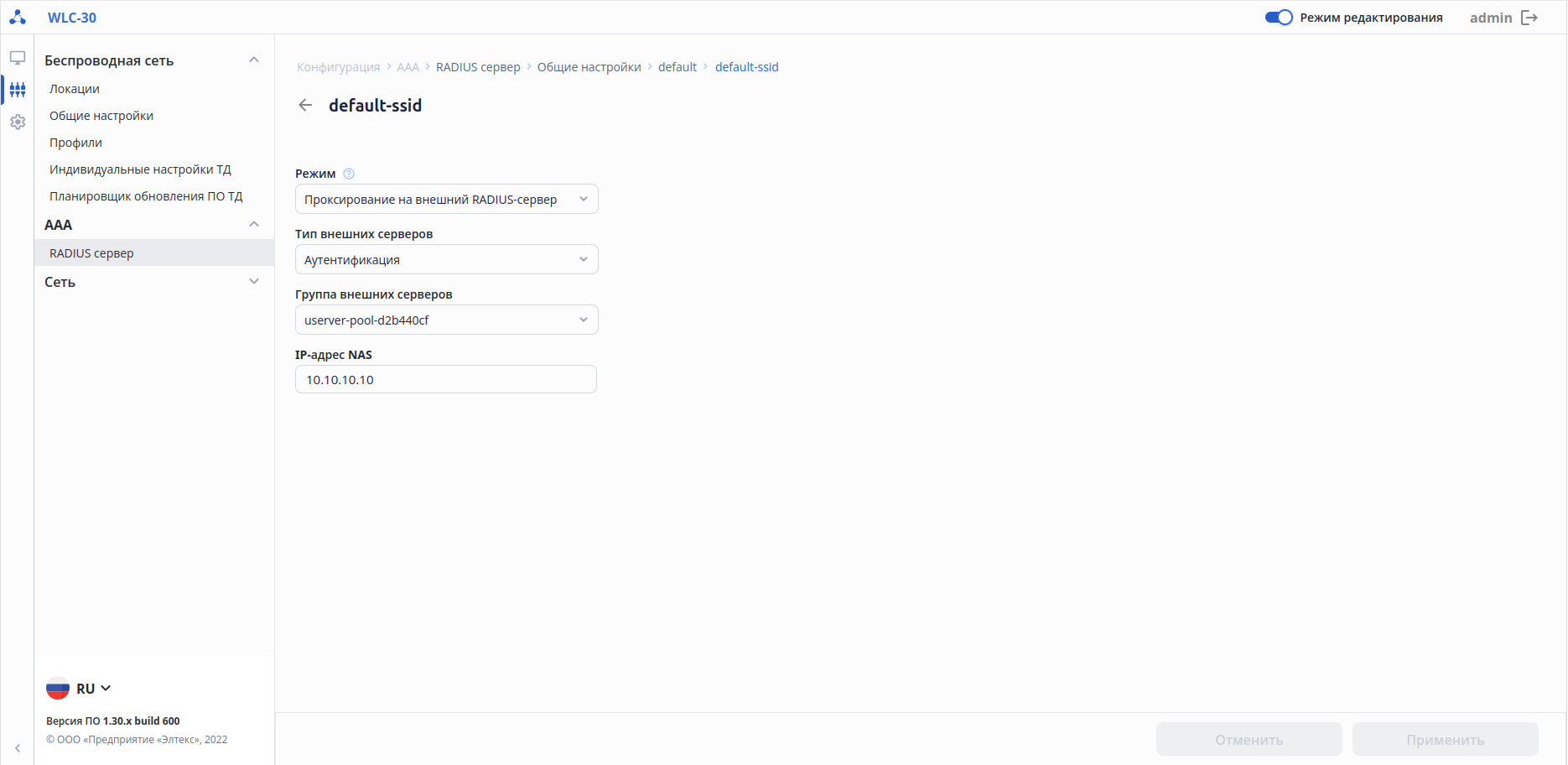Select the configuration sliders icon in sidebar
This screenshot has width=1568, height=765.
coord(18,90)
